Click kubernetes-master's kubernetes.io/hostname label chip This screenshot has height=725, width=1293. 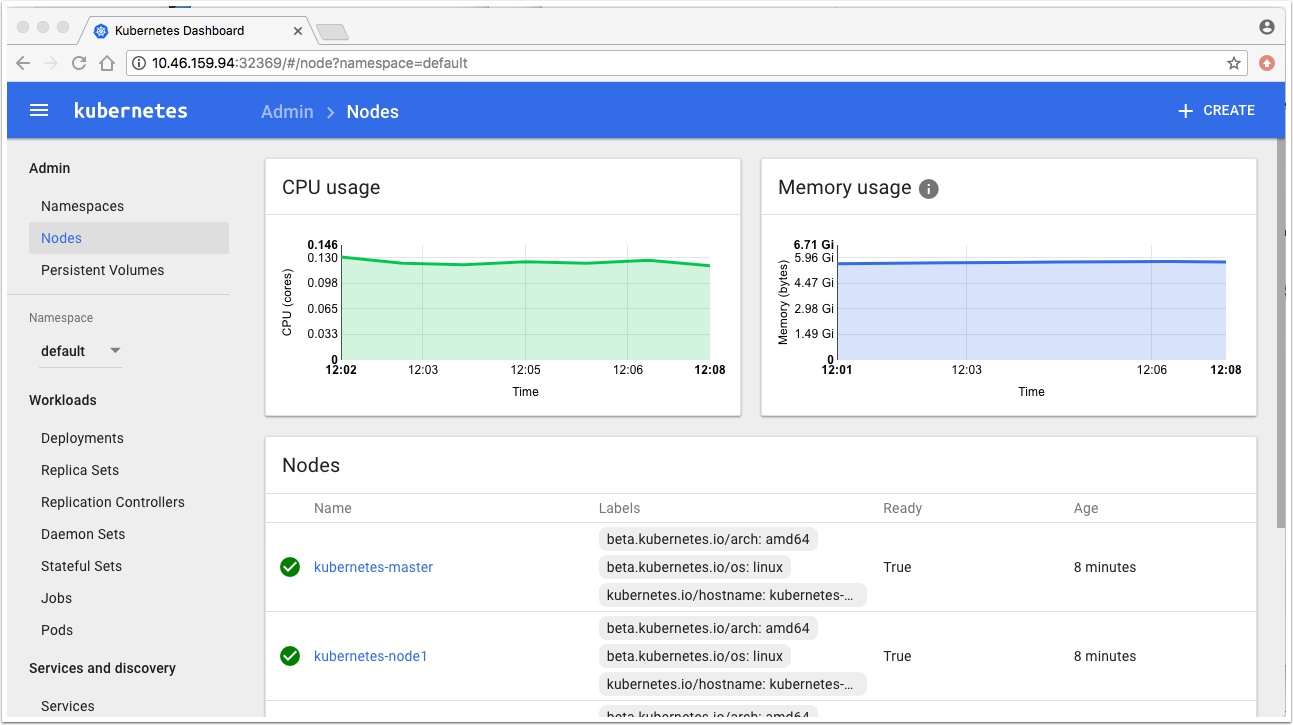[x=733, y=595]
